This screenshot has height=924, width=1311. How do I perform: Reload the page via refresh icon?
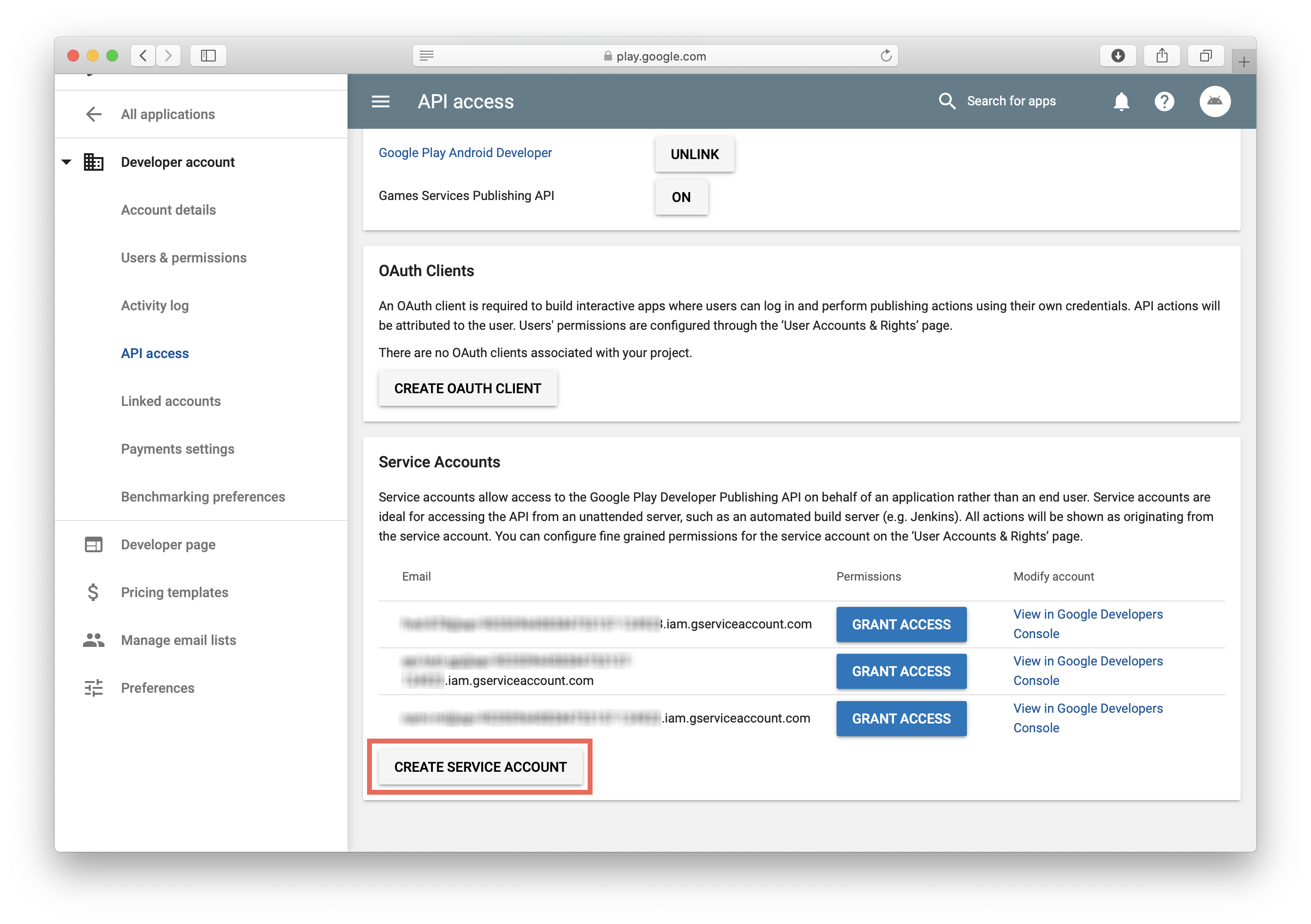pos(885,55)
